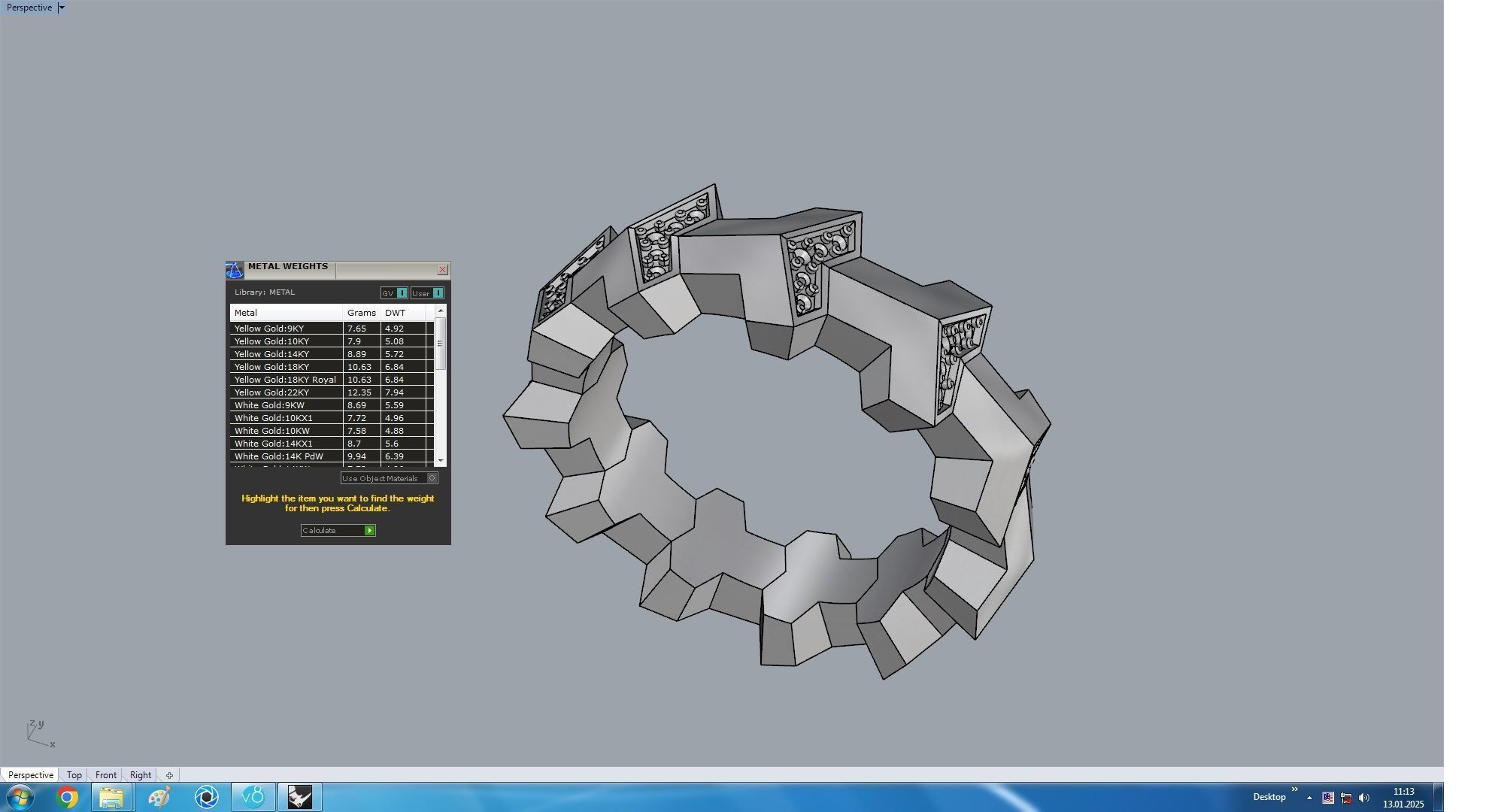Switch to the Front viewport tab
Screen dimensions: 1504x812
[105, 774]
